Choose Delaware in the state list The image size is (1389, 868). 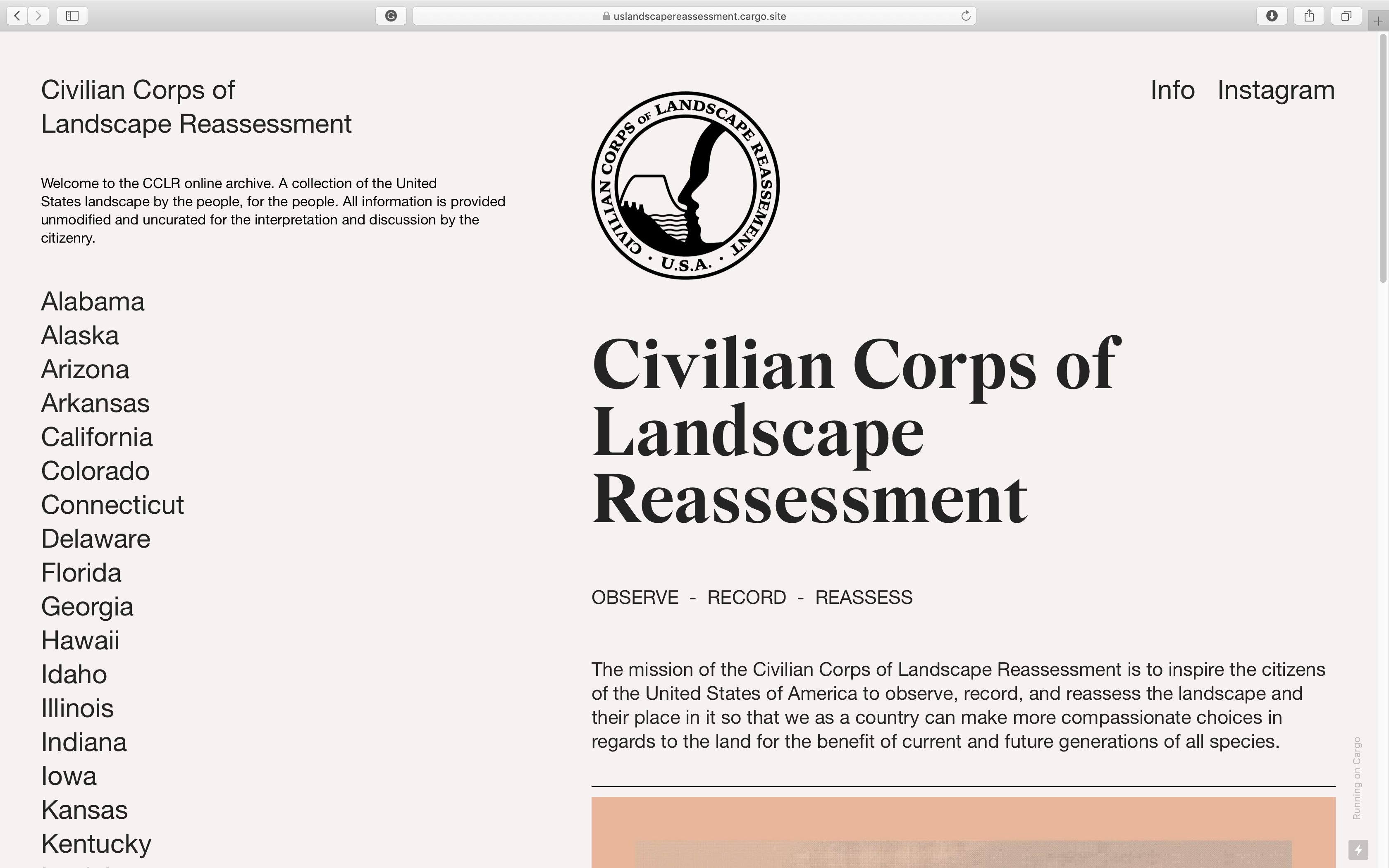[x=96, y=539]
